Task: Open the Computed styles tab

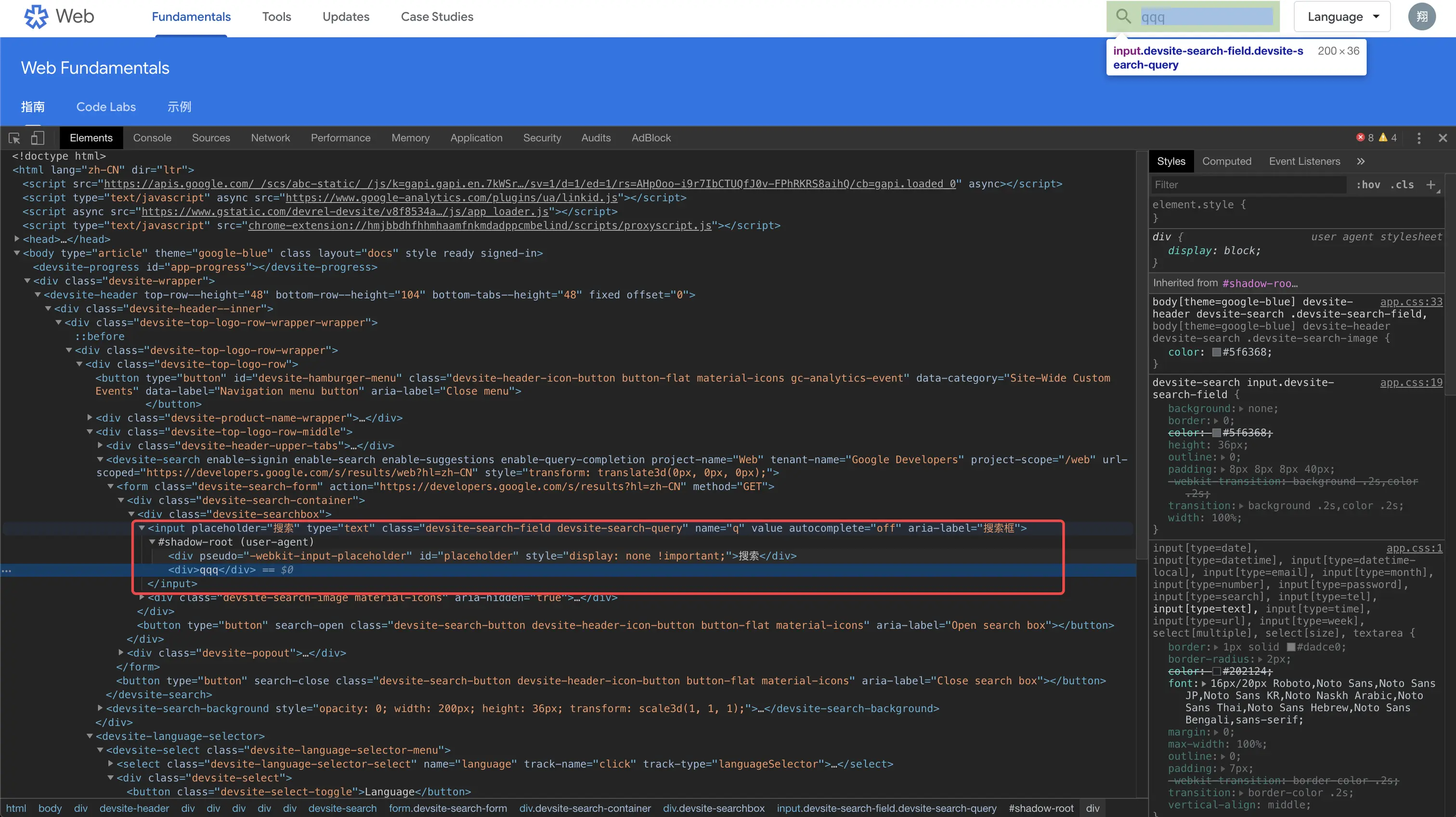Action: (1226, 162)
